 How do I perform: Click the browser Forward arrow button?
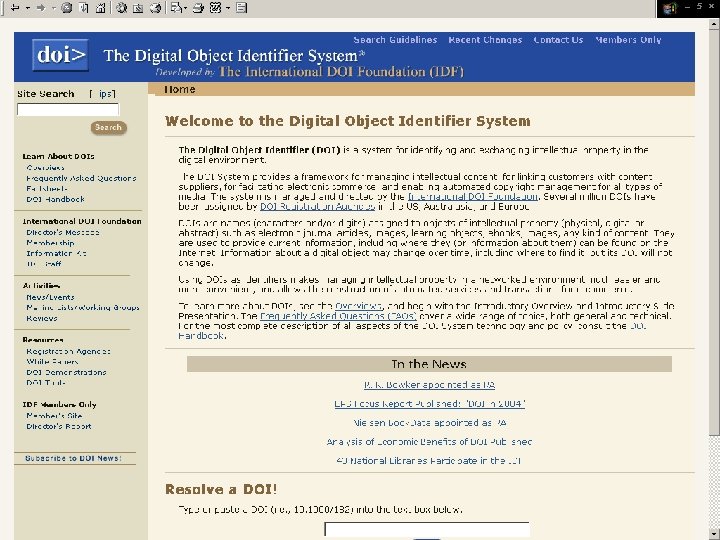pos(41,8)
